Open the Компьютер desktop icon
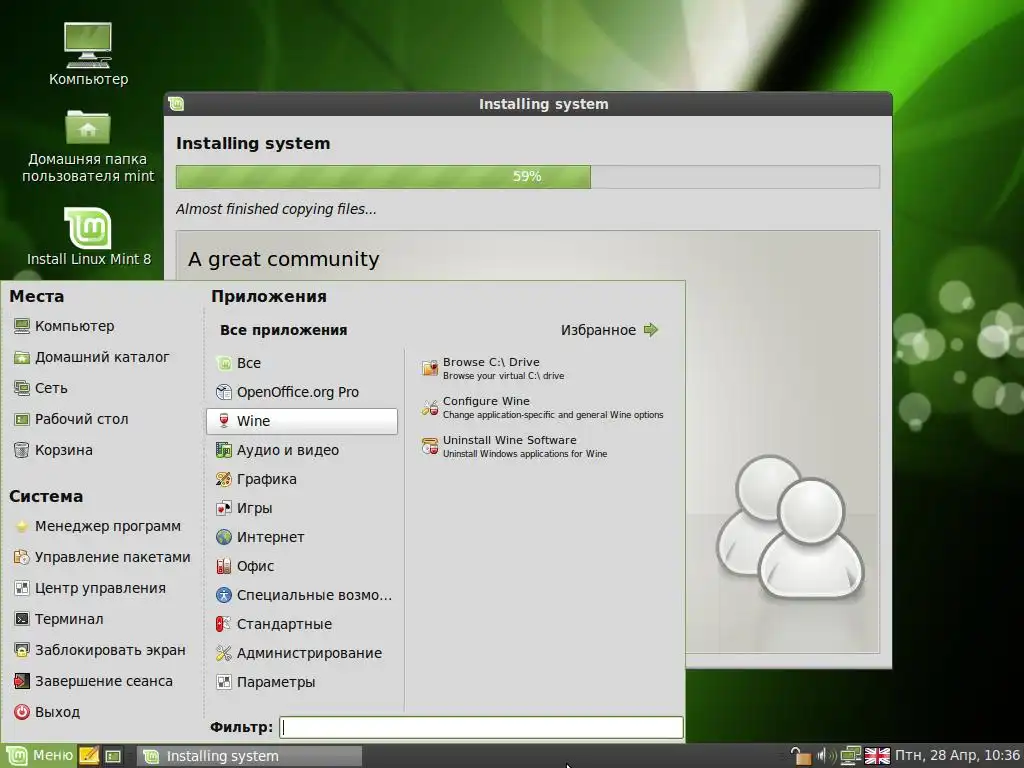The width and height of the screenshot is (1024, 768). 88,55
